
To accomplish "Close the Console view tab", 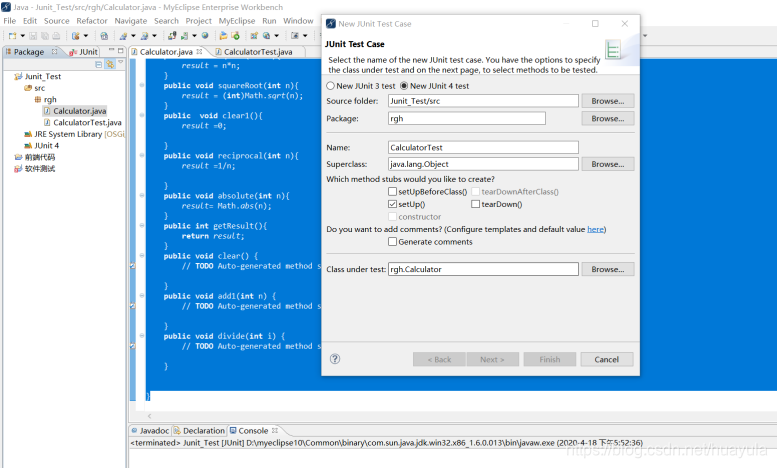I will [275, 430].
